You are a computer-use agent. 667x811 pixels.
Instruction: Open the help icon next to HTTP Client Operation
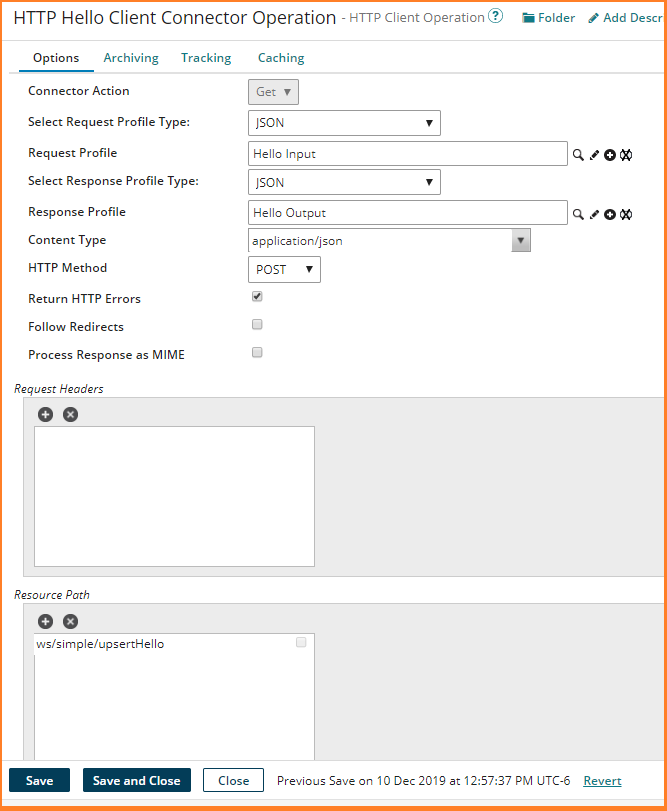(x=495, y=17)
